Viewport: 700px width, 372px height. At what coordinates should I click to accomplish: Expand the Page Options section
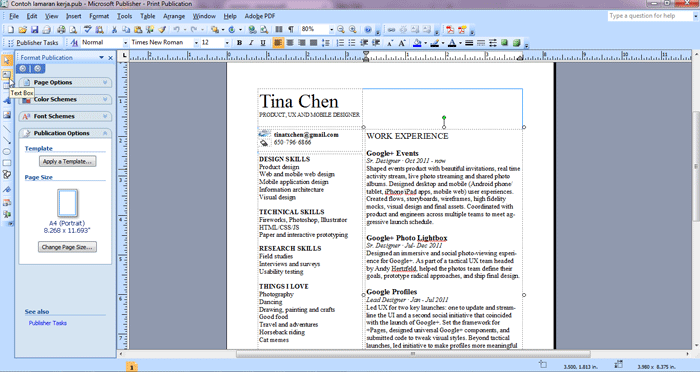(65, 83)
